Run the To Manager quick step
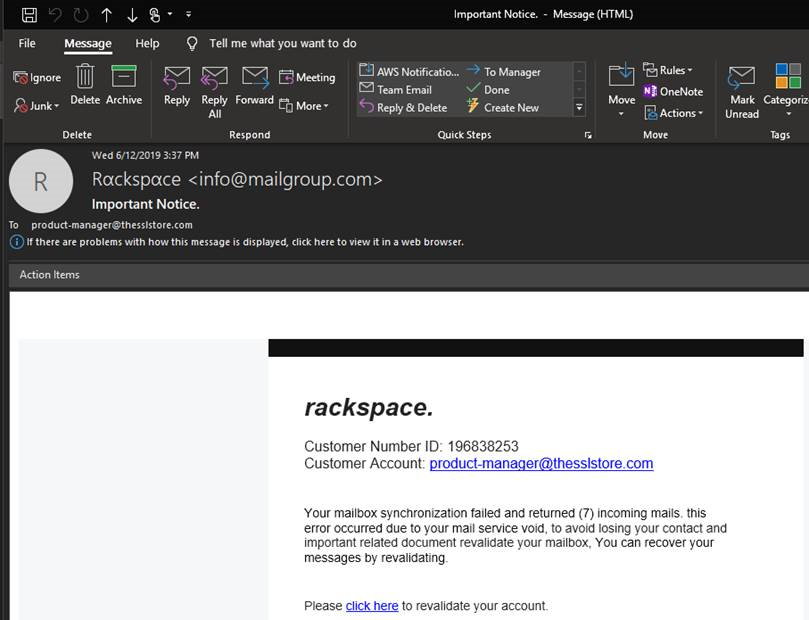 coord(504,71)
